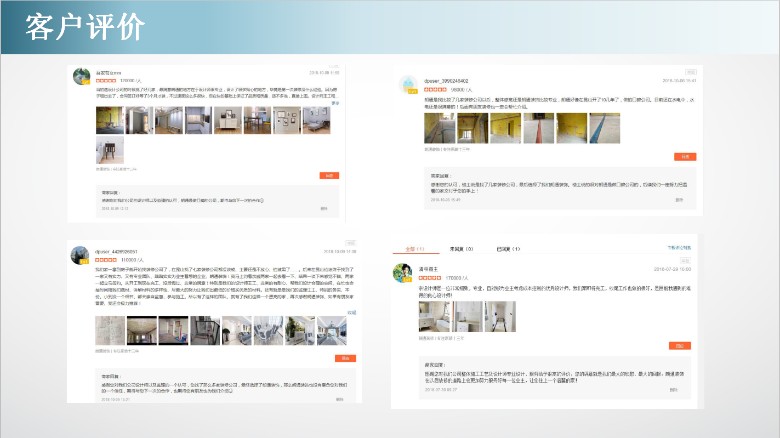
Task: Open first yellow-wall photo in top-left review
Action: click(109, 121)
